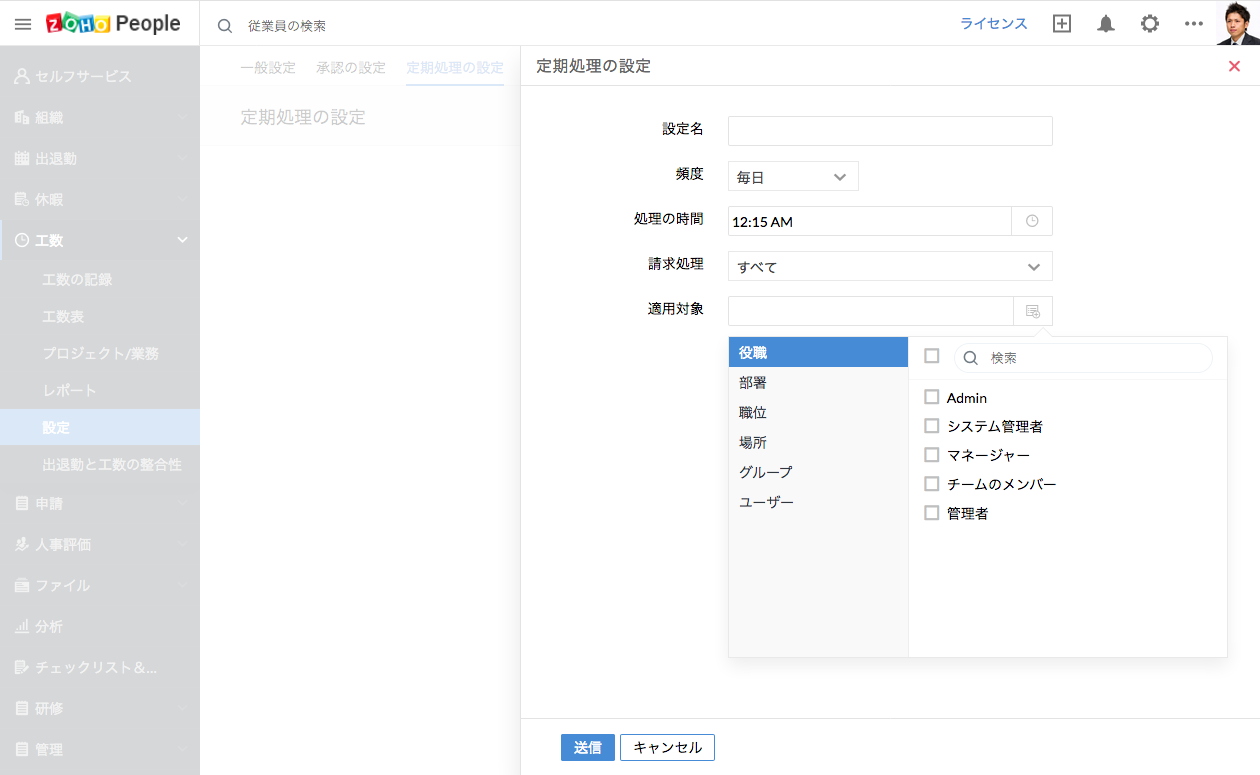The image size is (1260, 775).
Task: Click the 適用対象 picker icon
Action: coord(1032,311)
